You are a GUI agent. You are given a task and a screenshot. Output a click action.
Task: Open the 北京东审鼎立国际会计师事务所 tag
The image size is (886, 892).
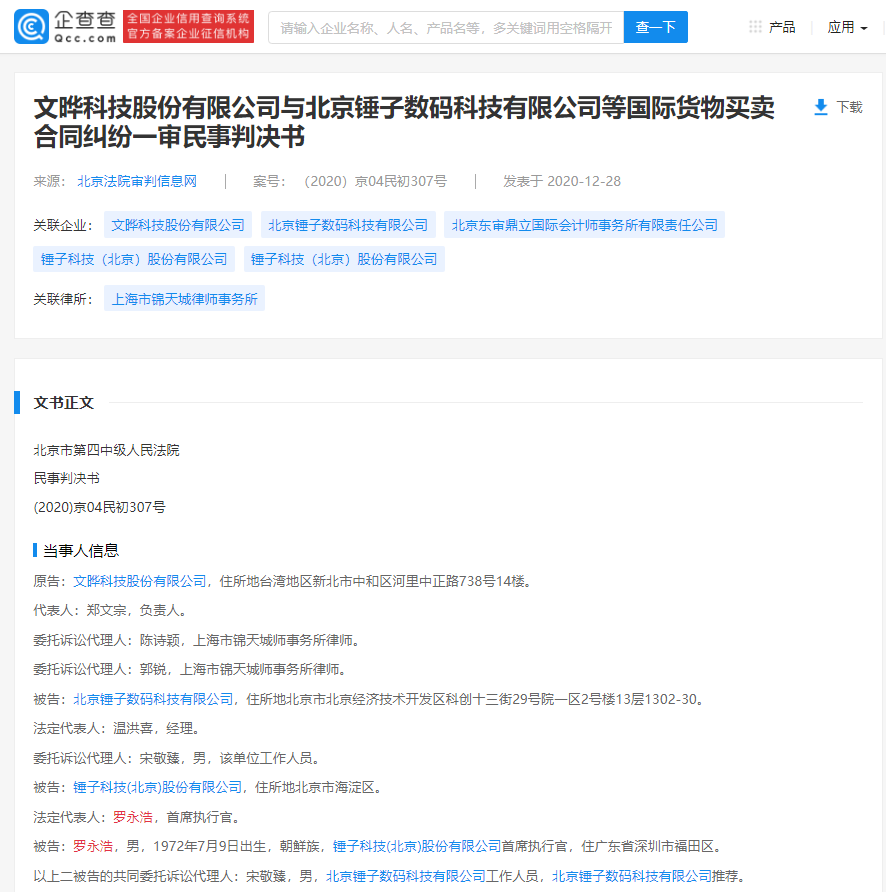point(584,225)
